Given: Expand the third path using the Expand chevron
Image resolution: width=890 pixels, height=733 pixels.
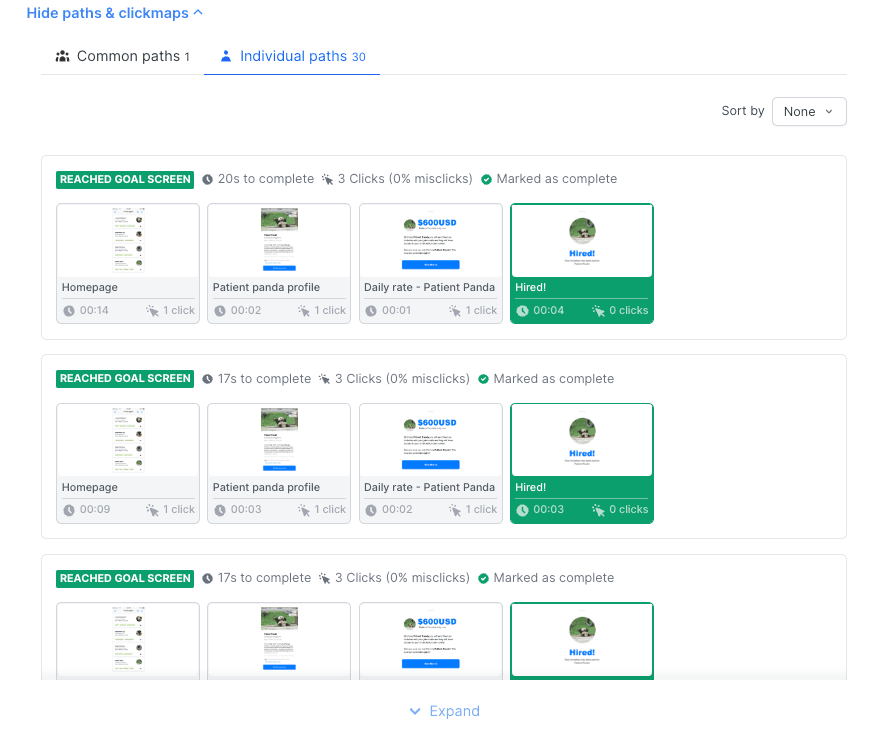Looking at the screenshot, I should [x=444, y=711].
